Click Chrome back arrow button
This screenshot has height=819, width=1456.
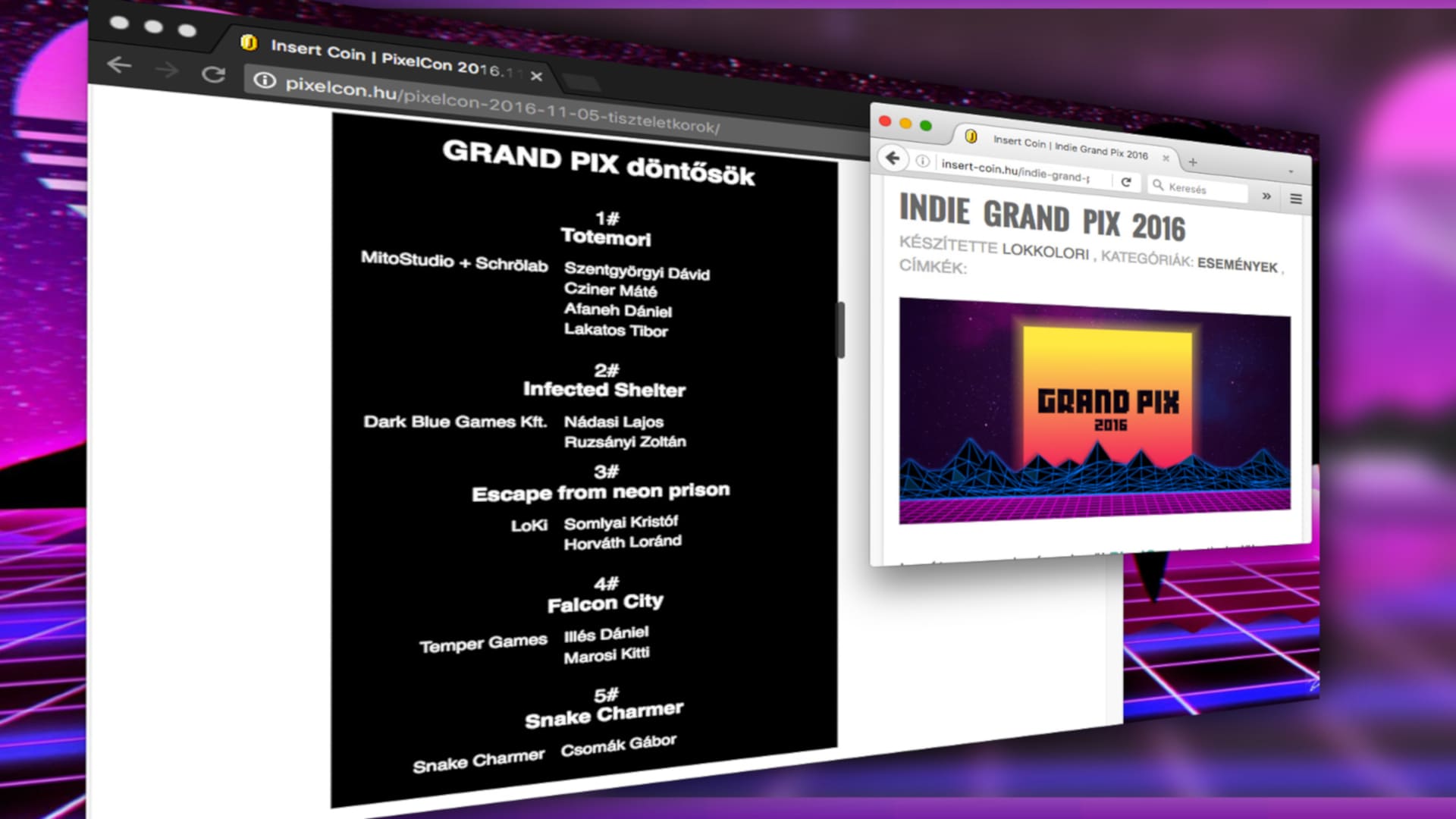[119, 65]
